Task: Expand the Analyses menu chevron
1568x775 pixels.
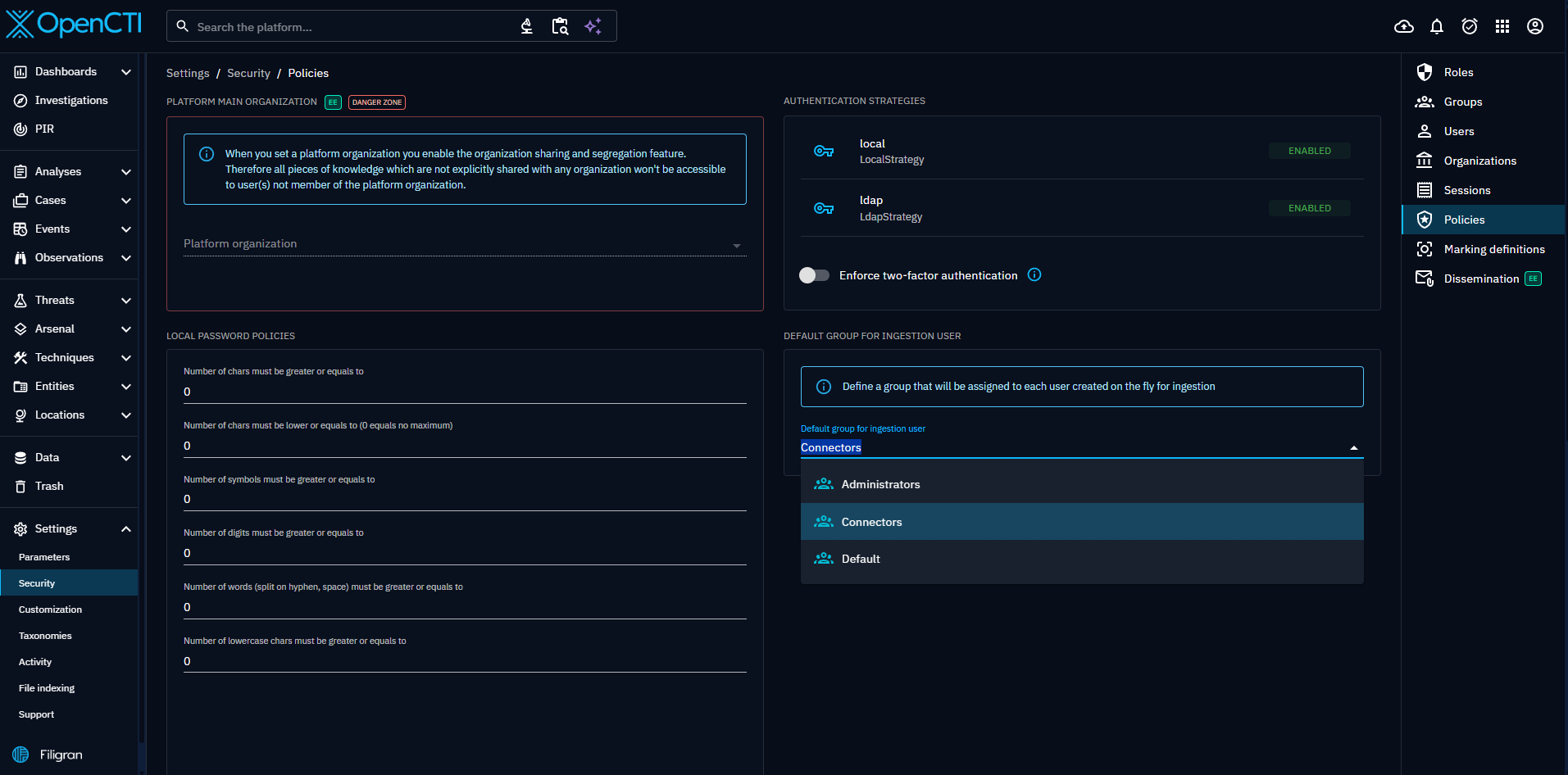Action: point(126,171)
